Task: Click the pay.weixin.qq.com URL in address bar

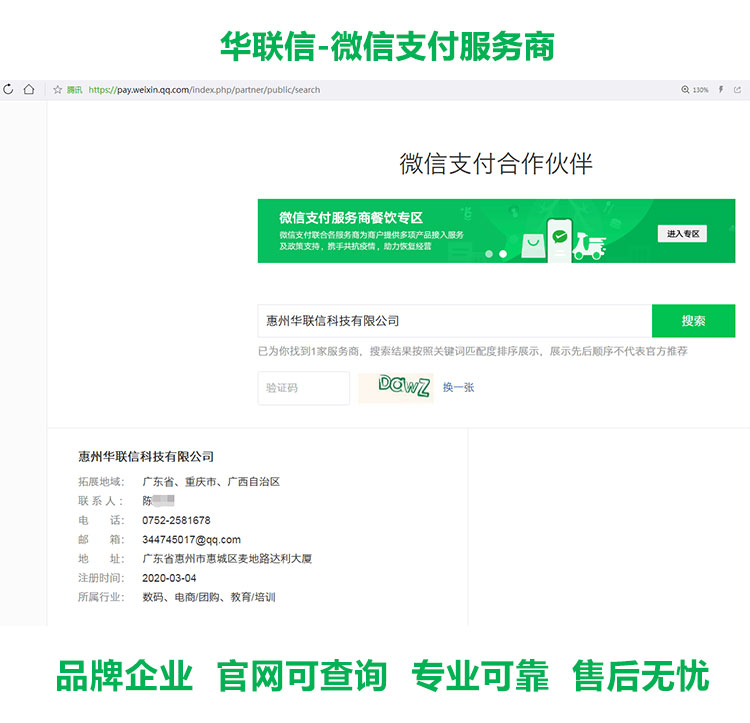Action: 204,89
